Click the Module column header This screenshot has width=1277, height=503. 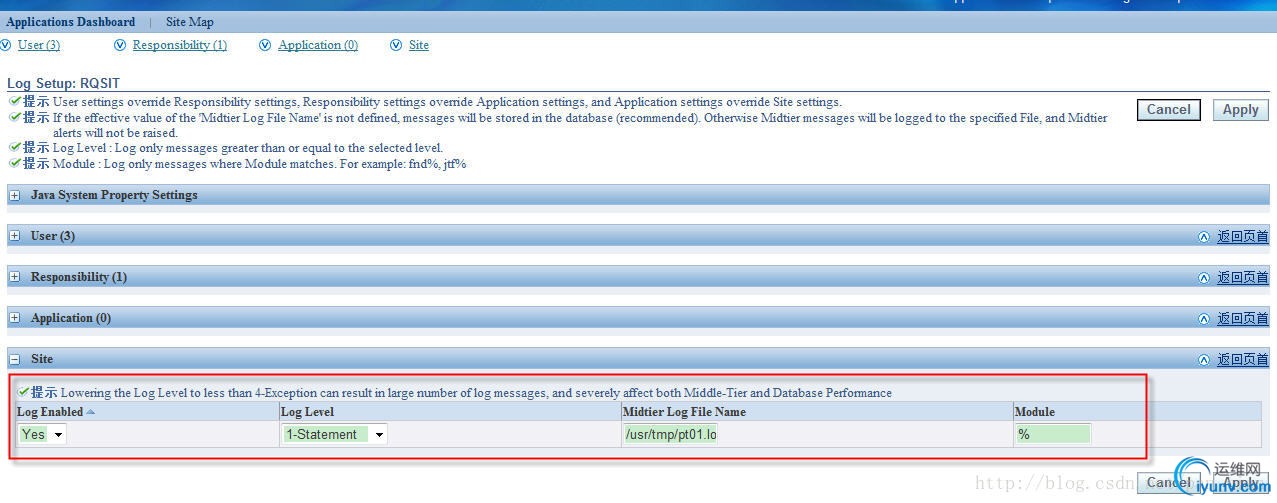(x=1035, y=412)
